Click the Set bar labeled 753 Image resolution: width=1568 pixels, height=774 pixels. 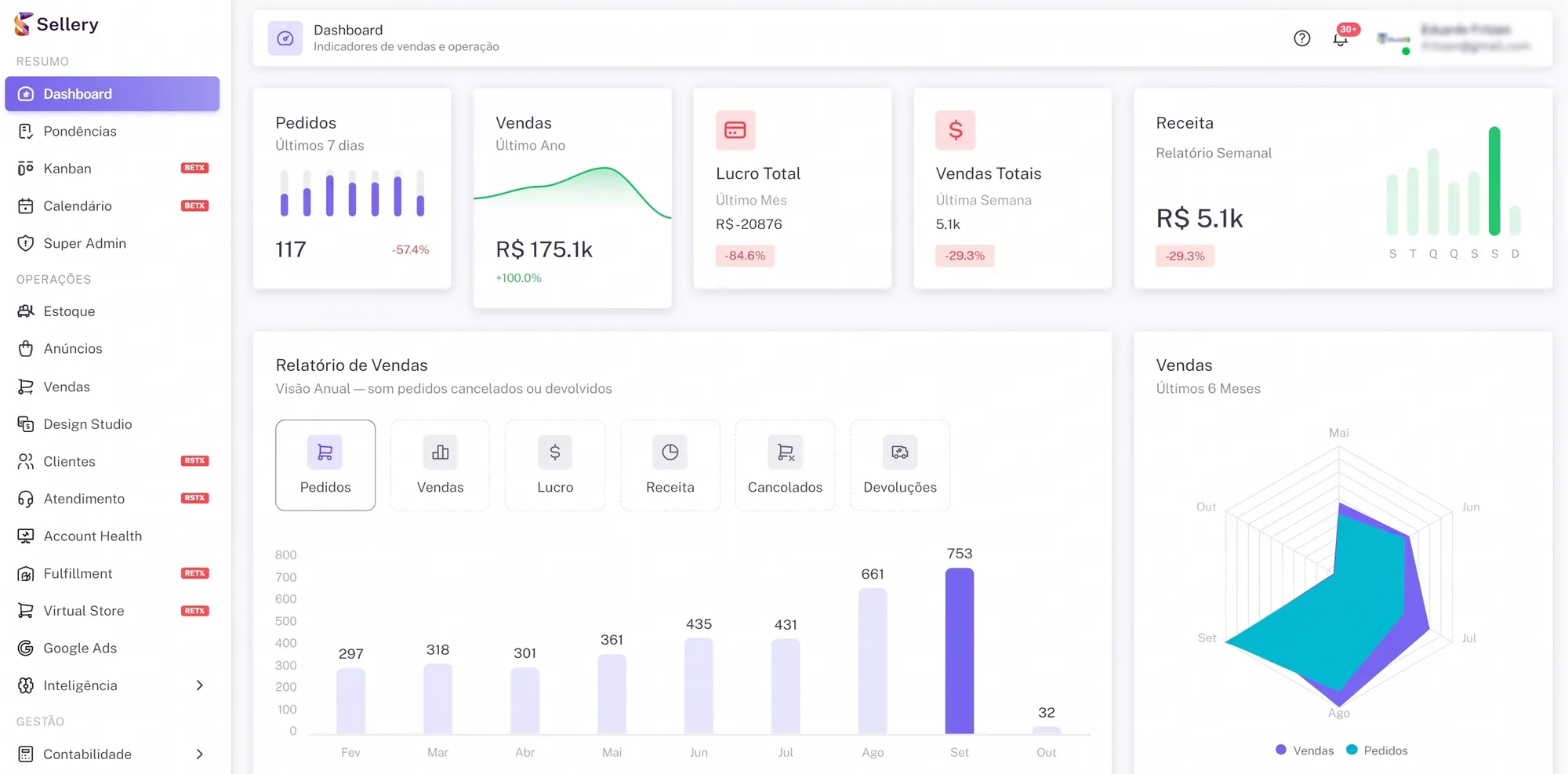tap(960, 651)
